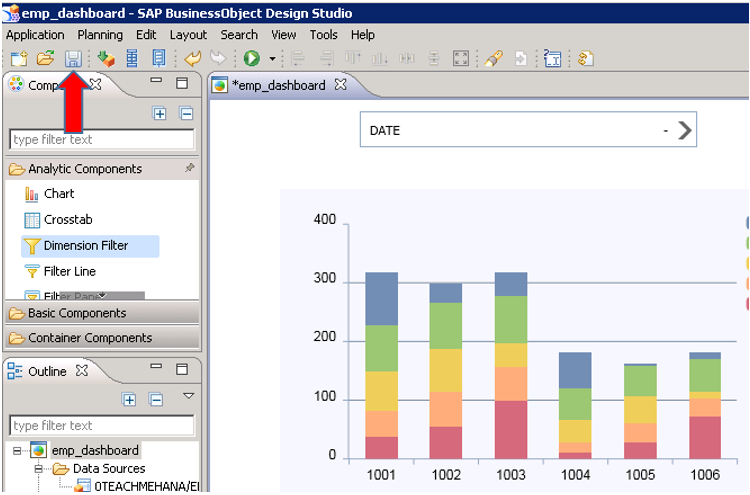Click the blue stacked-rows toolbar icon
Screen dimensions: 750x495
(x=132, y=59)
